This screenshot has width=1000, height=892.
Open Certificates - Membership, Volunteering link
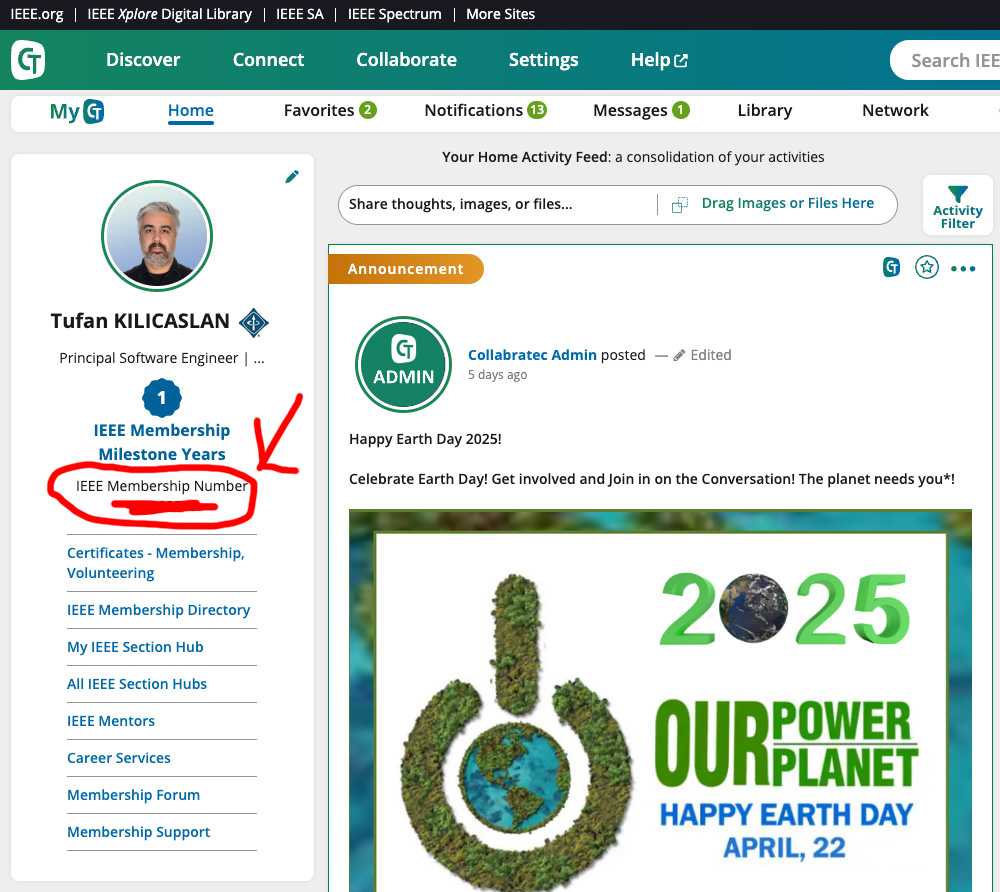(156, 563)
